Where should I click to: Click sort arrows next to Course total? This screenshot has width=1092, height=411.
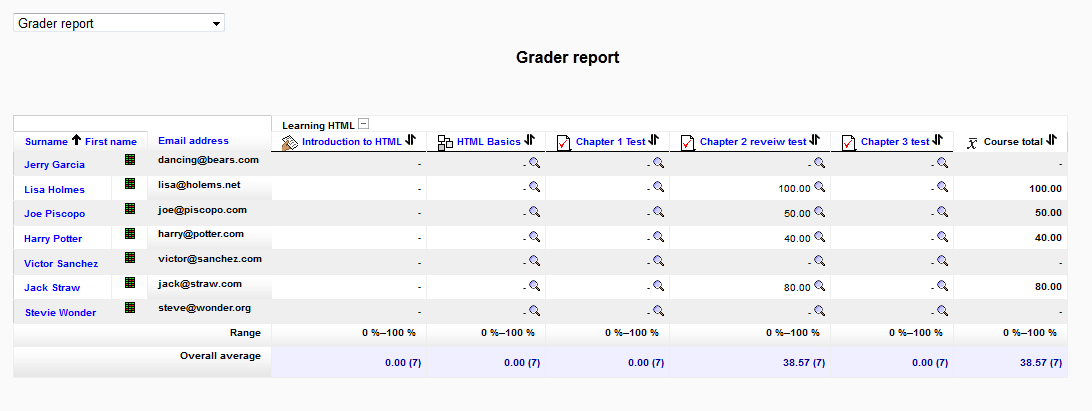[x=1051, y=141]
